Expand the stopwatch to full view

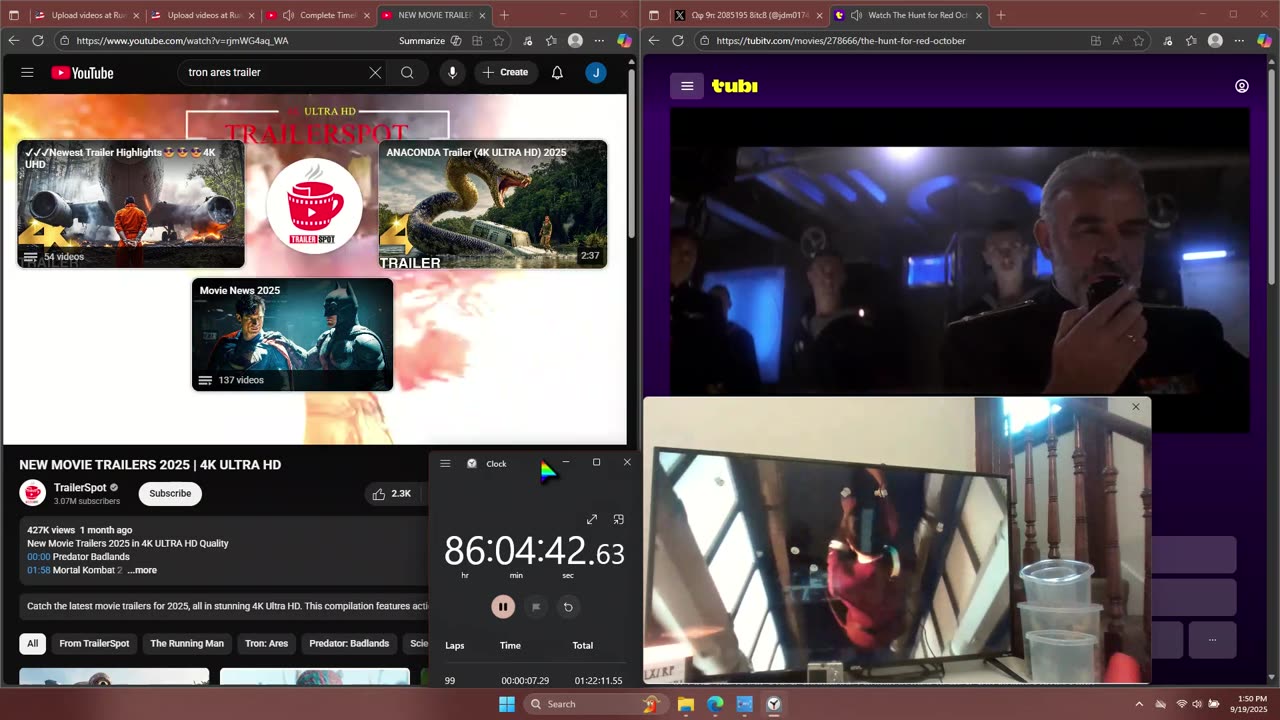click(x=592, y=520)
